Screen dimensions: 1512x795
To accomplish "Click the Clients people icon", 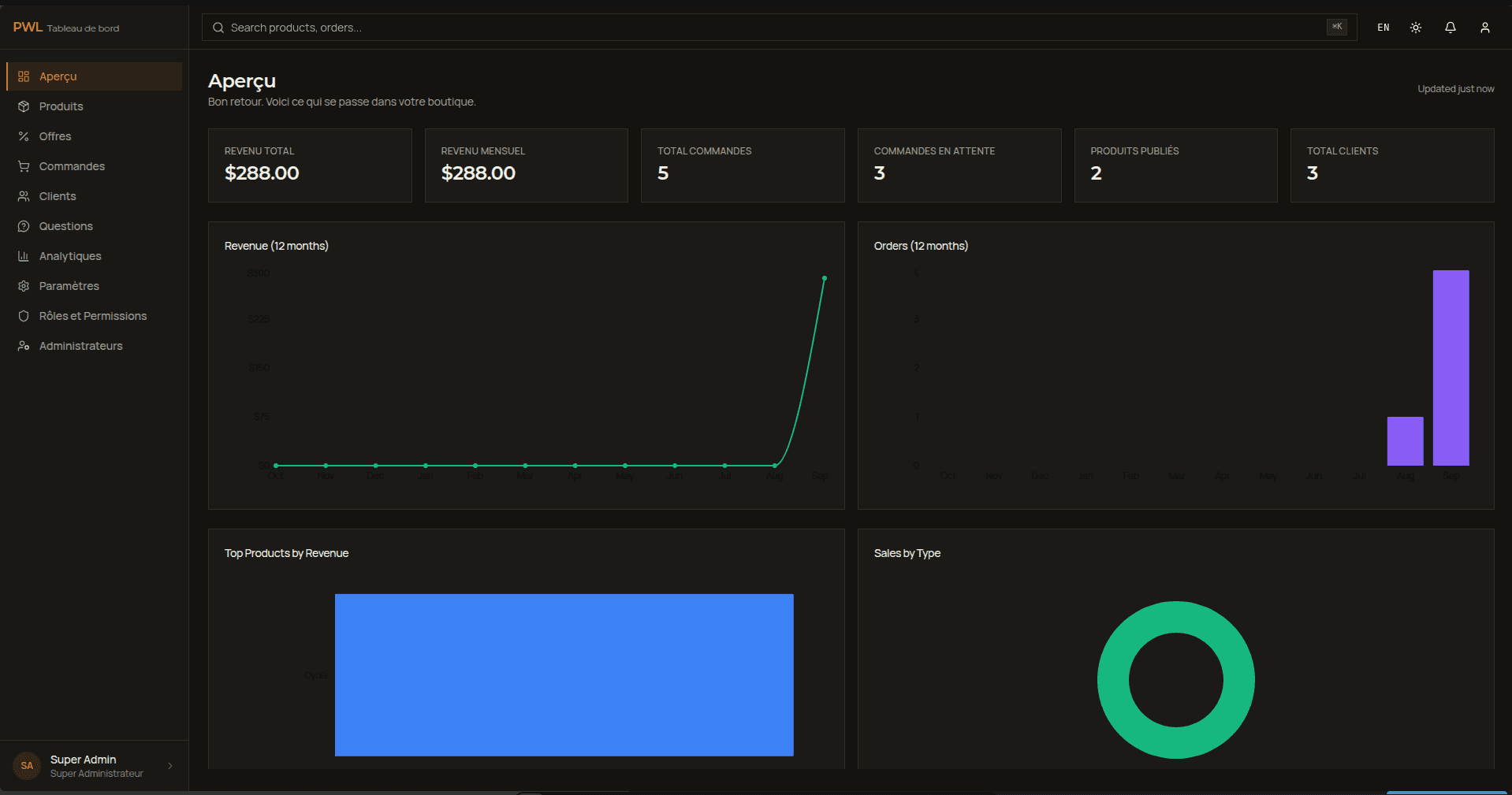I will [x=24, y=196].
